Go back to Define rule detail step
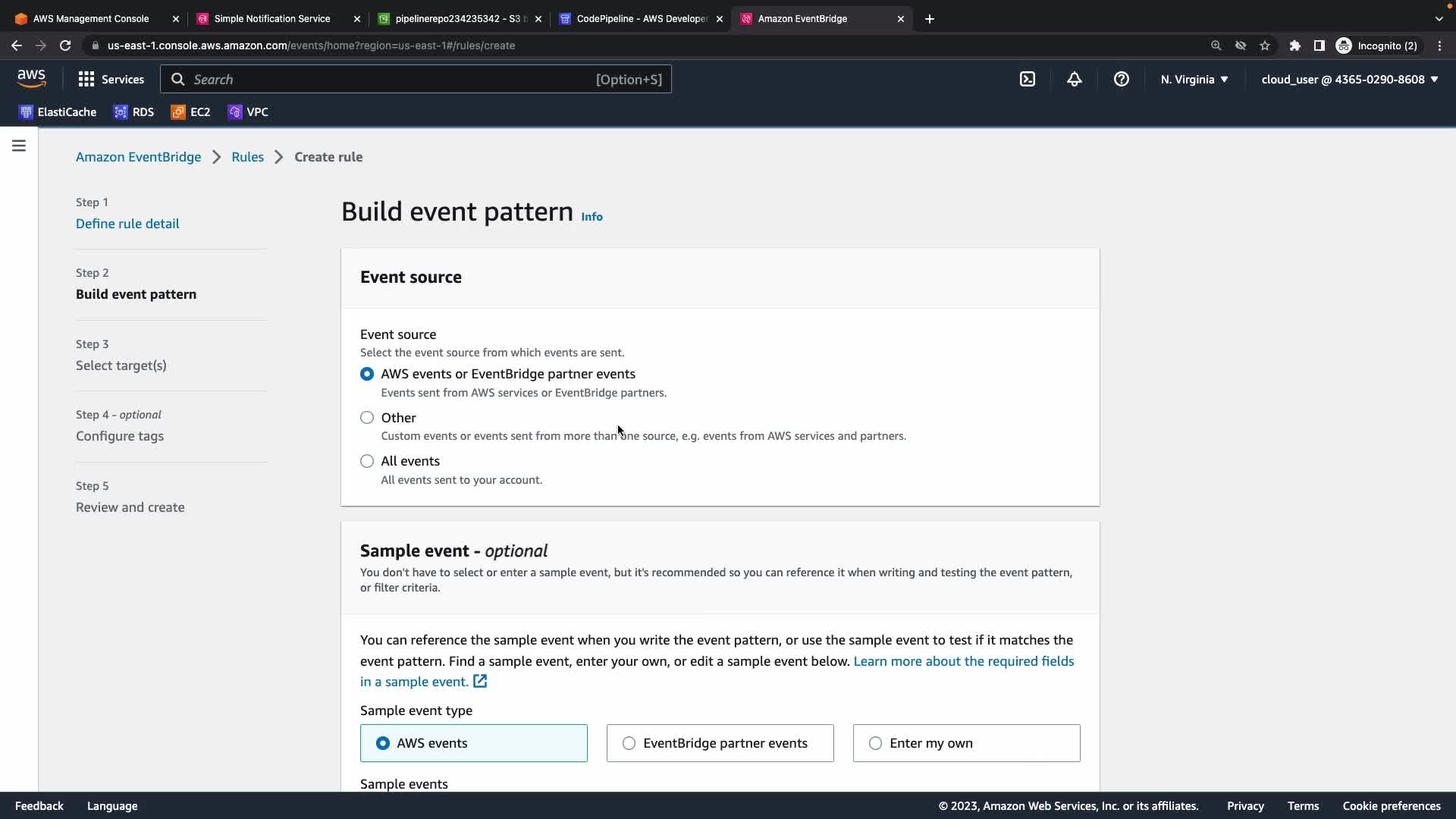 [x=127, y=224]
